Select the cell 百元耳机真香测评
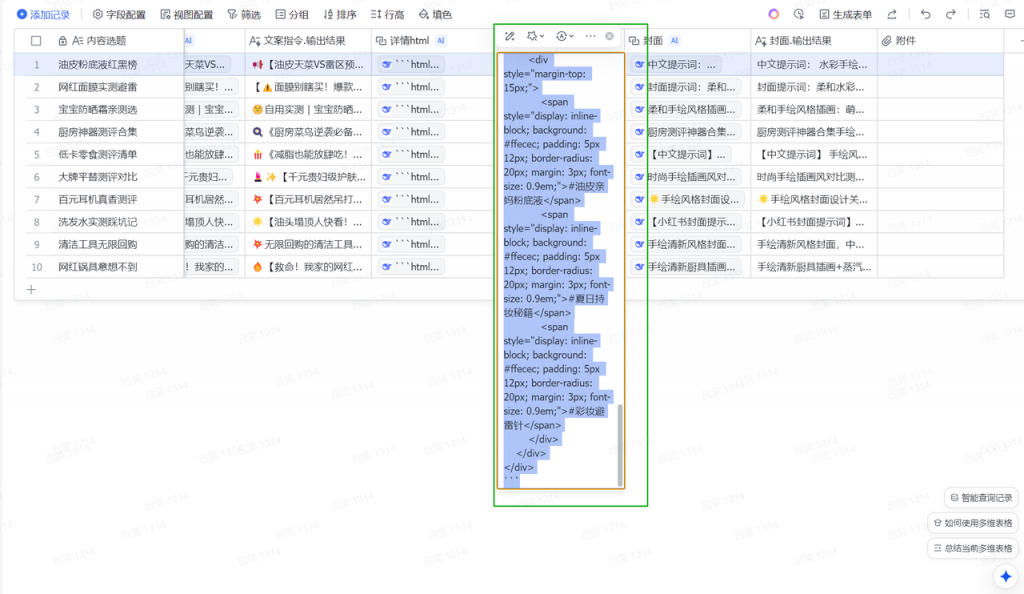Screen dimensions: 1024x594 click(x=98, y=199)
